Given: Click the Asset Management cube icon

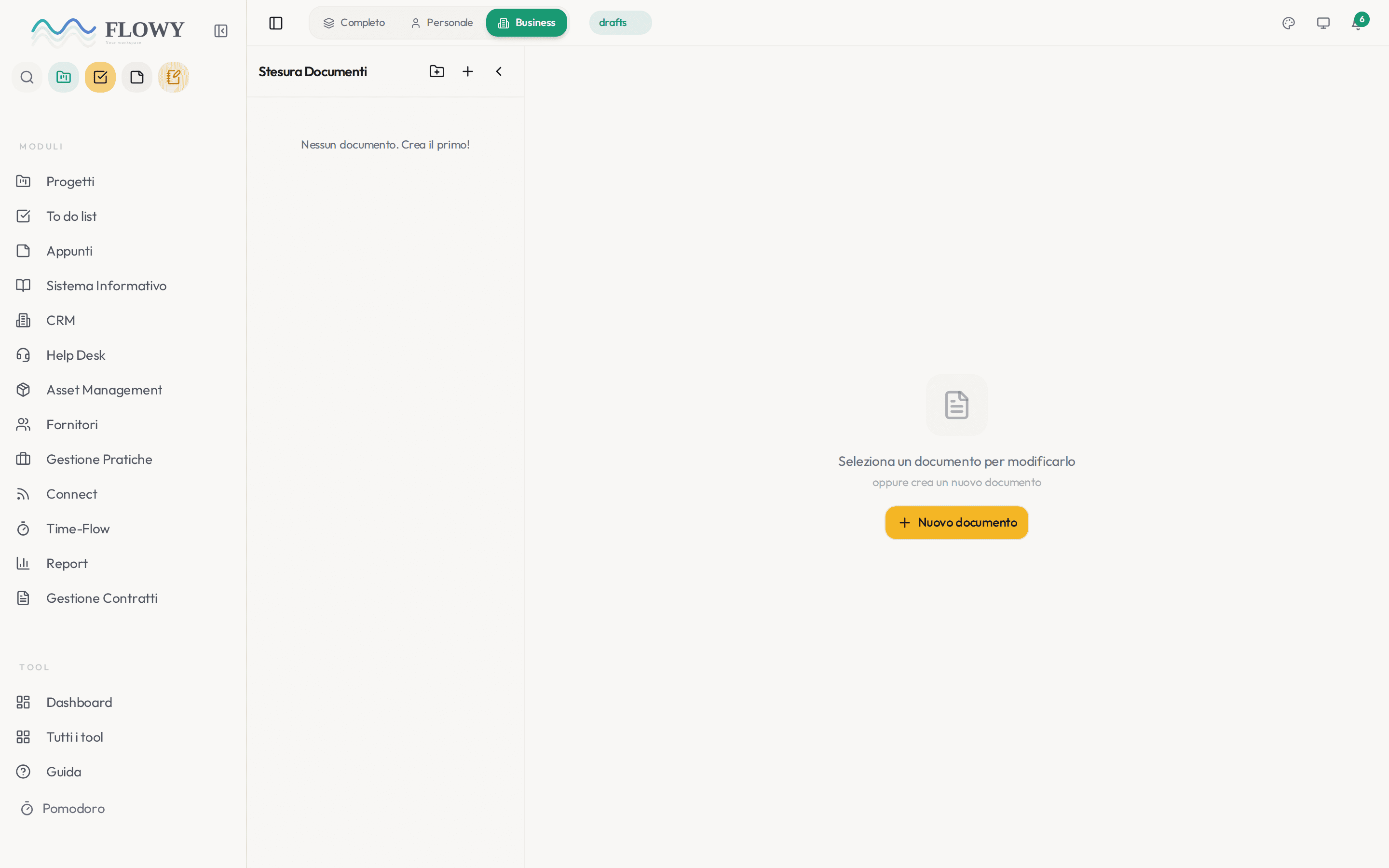Looking at the screenshot, I should (23, 390).
